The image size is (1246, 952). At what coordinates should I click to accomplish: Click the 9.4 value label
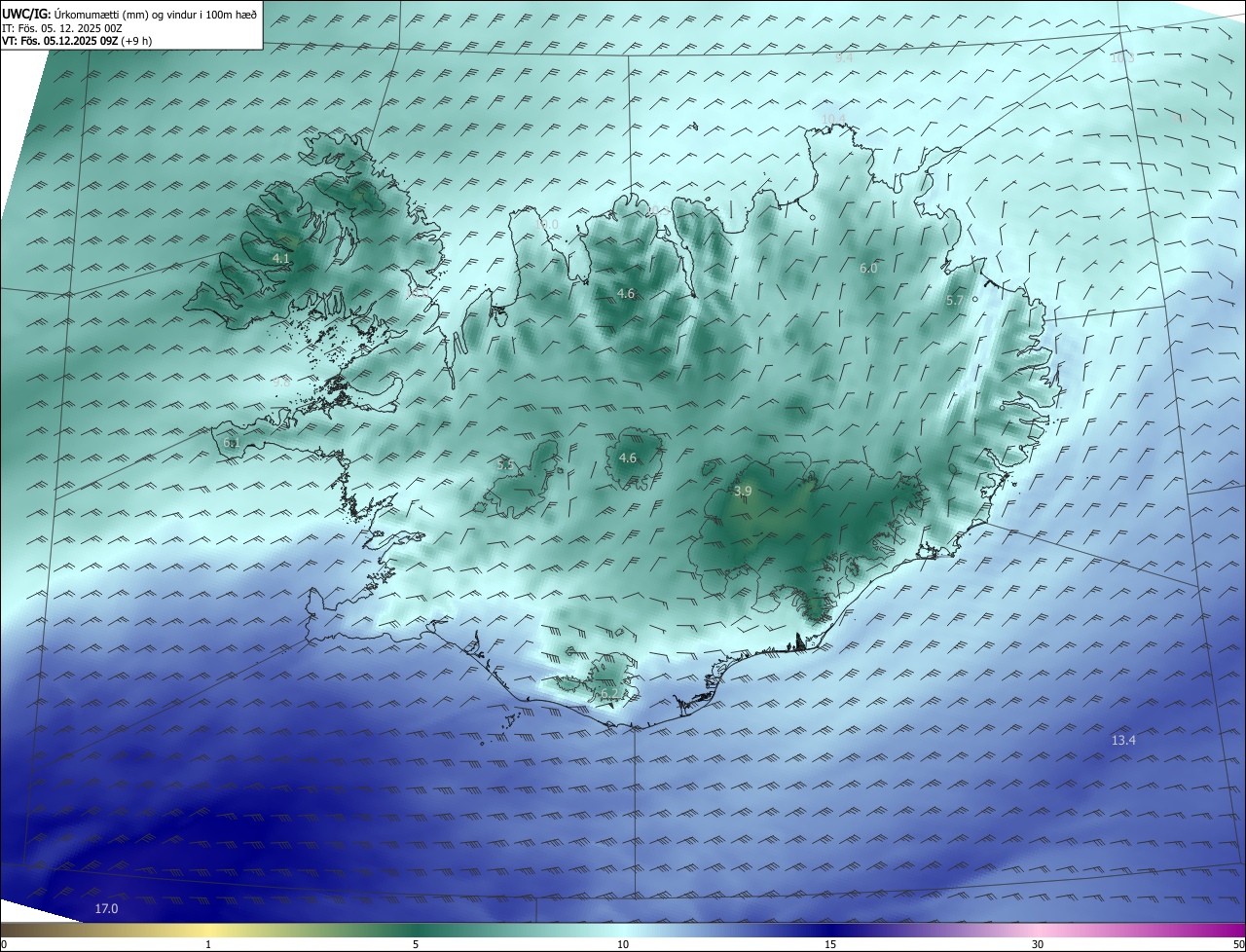pos(844,58)
